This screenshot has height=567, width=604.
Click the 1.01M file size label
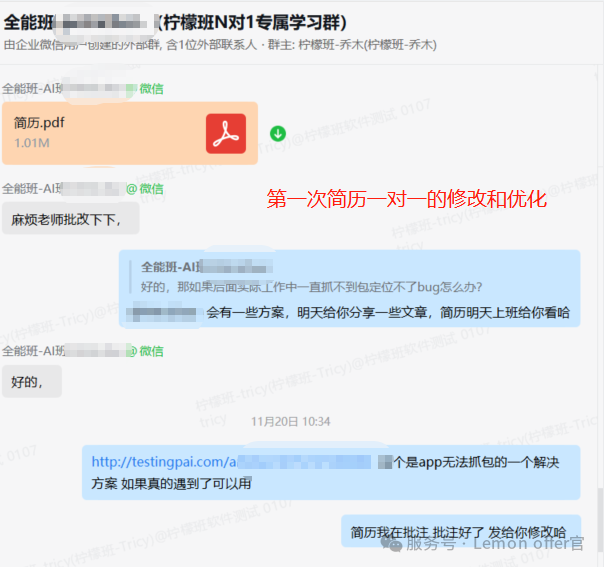32,144
